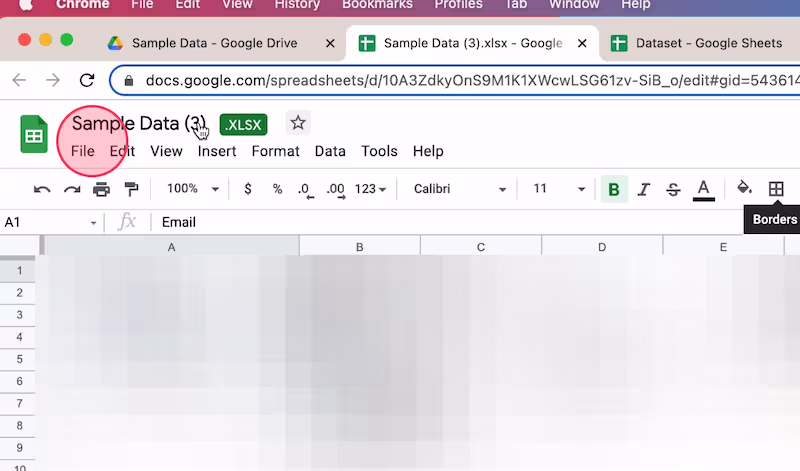Screen dimensions: 800x471
Task: Reload the page in Chrome
Action: click(87, 80)
